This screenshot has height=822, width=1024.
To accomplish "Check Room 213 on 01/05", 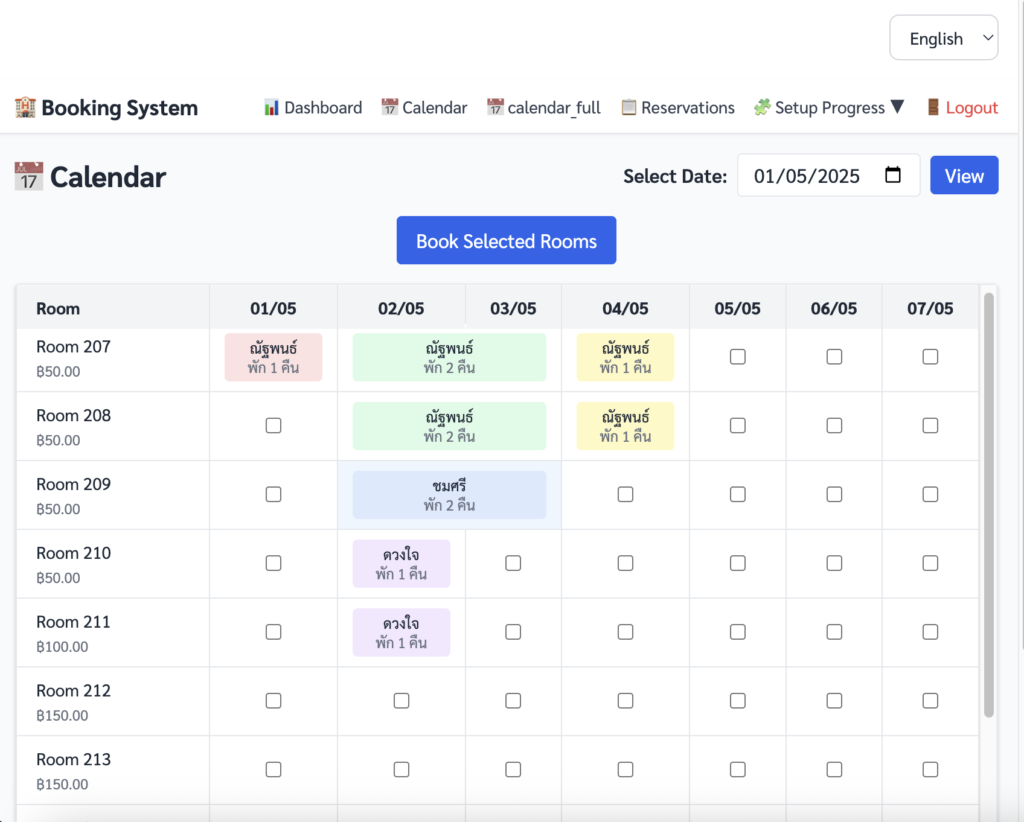I will (x=273, y=770).
